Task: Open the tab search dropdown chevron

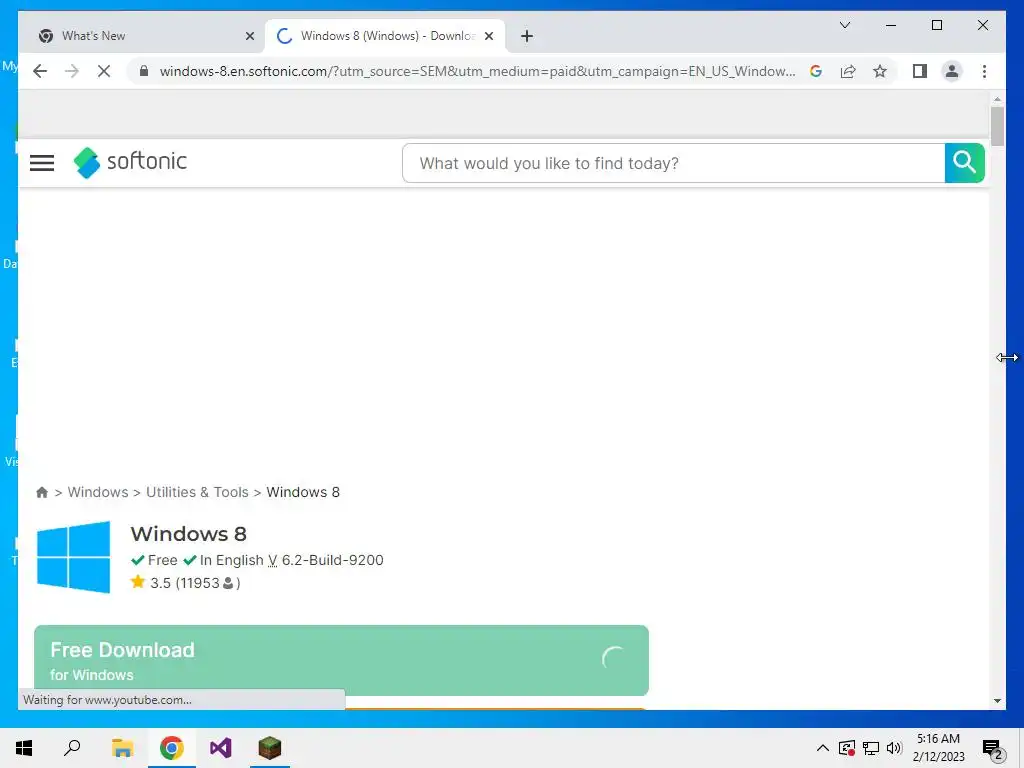Action: coord(844,25)
